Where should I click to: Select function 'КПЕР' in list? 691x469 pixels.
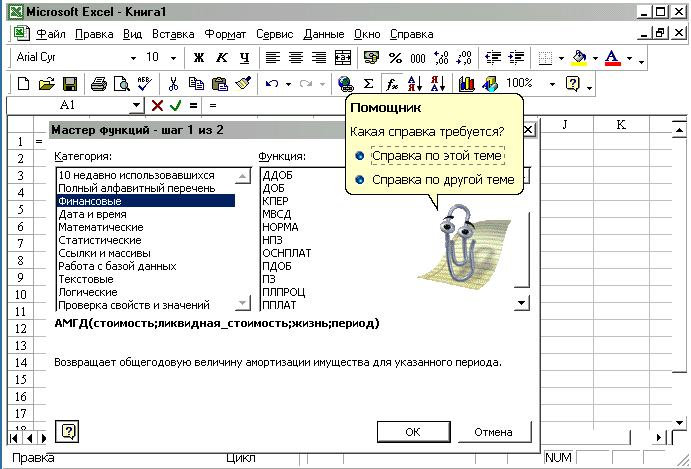coord(275,201)
